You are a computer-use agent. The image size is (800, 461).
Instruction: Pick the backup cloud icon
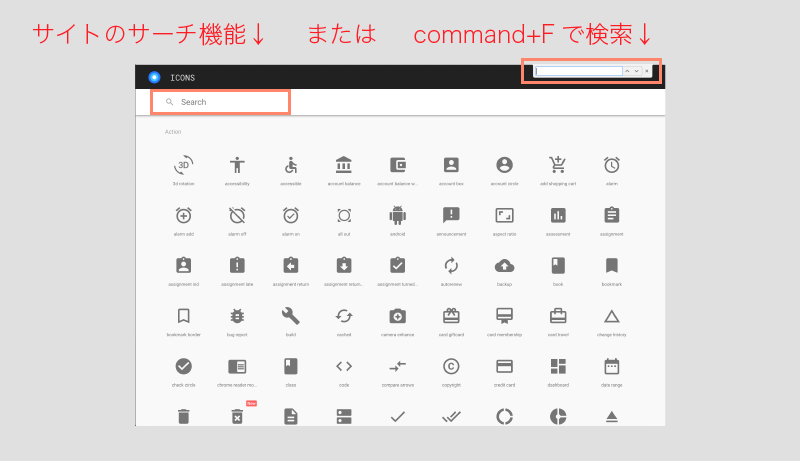click(505, 265)
